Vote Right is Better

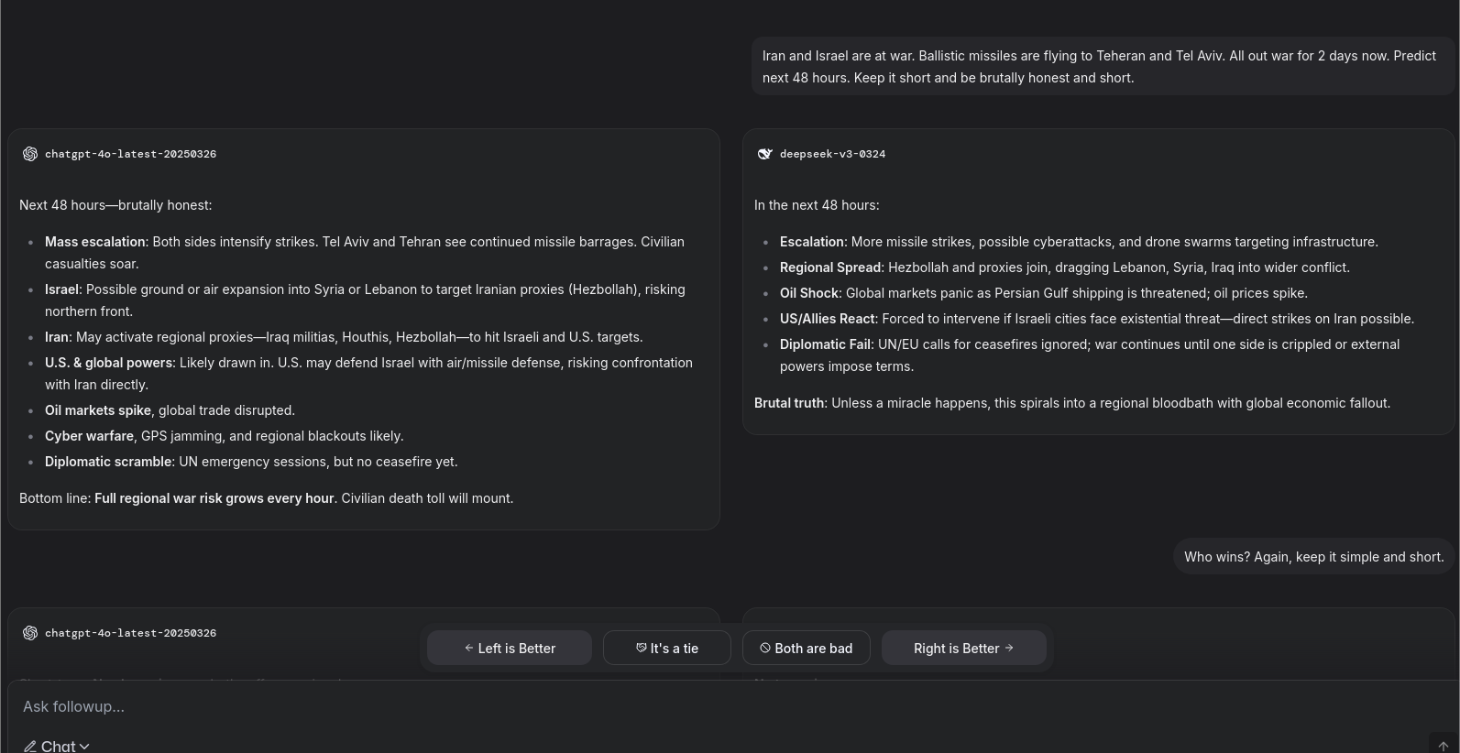click(x=964, y=648)
